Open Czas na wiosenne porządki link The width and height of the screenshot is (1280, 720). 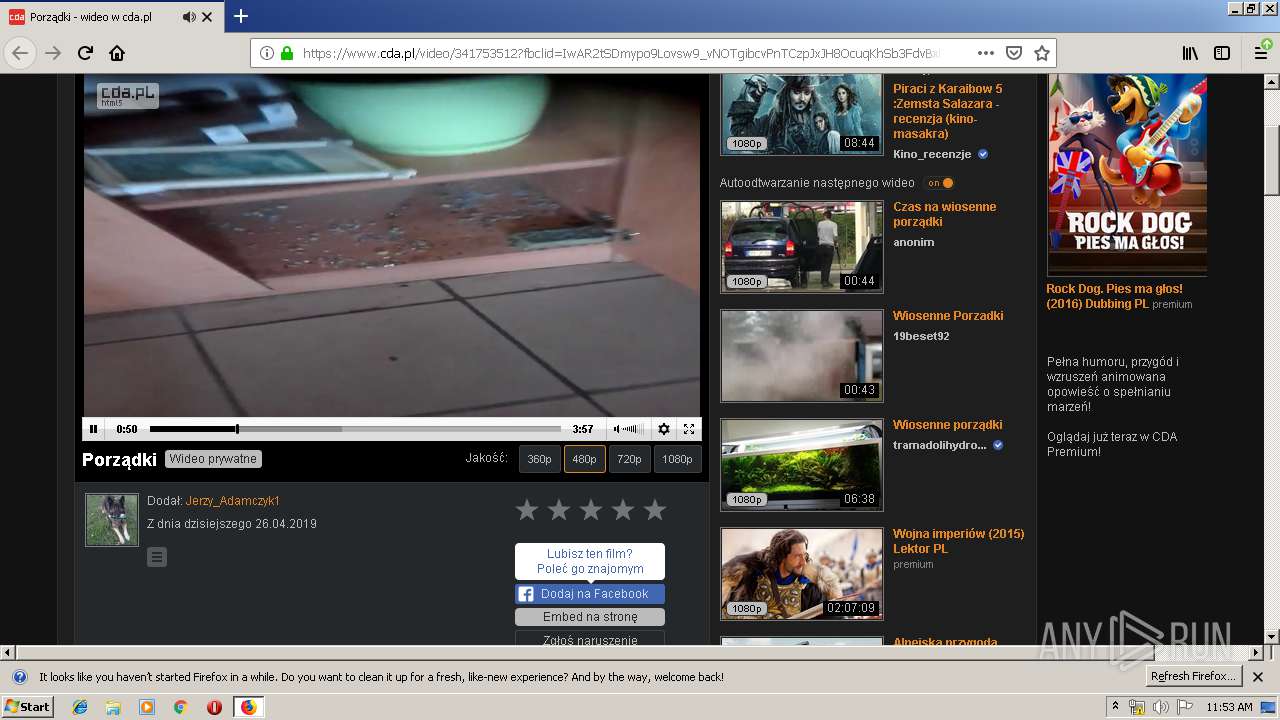tap(944, 214)
